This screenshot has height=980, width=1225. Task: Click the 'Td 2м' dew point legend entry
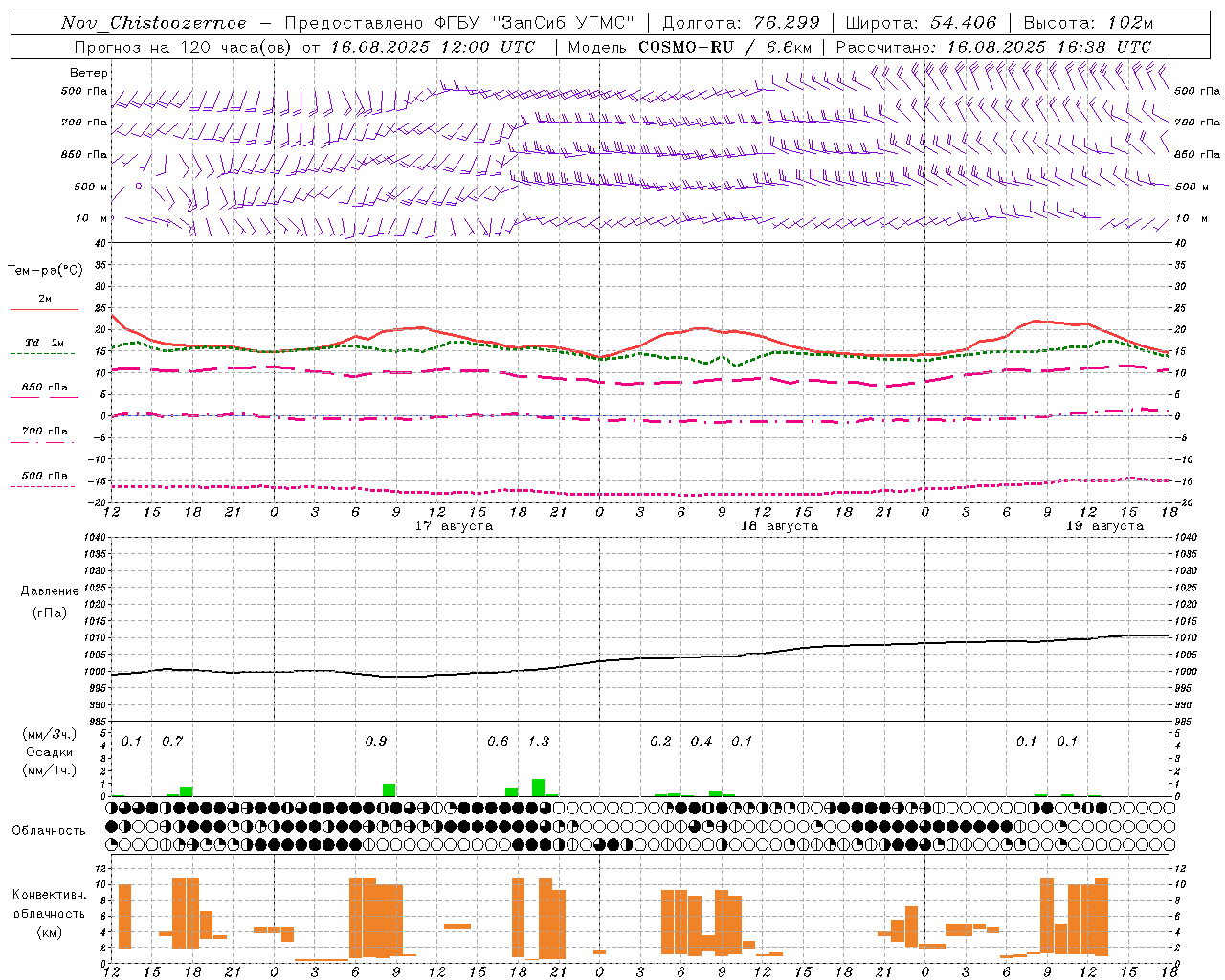[44, 343]
